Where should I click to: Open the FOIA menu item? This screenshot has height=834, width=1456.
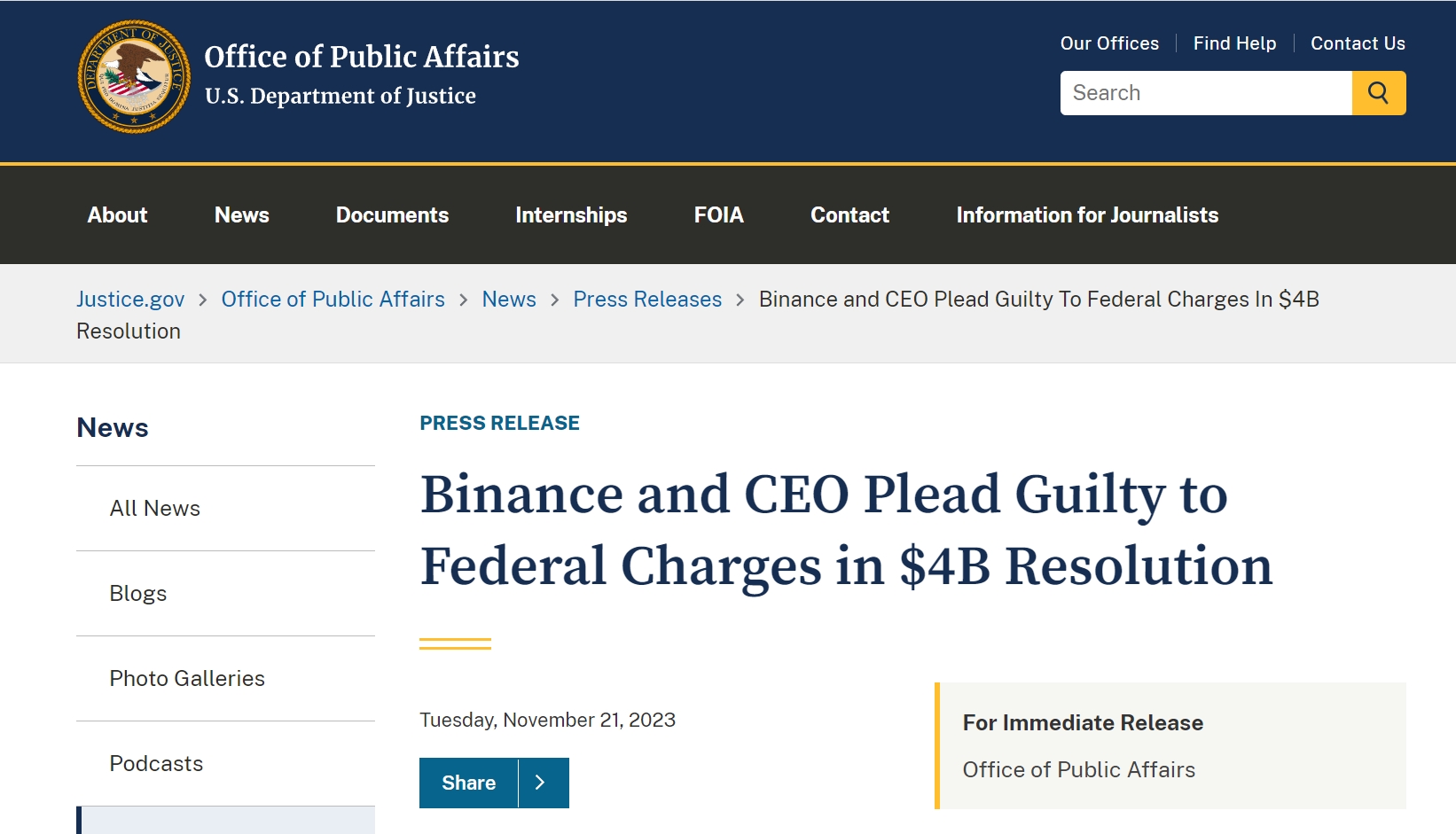click(x=718, y=215)
